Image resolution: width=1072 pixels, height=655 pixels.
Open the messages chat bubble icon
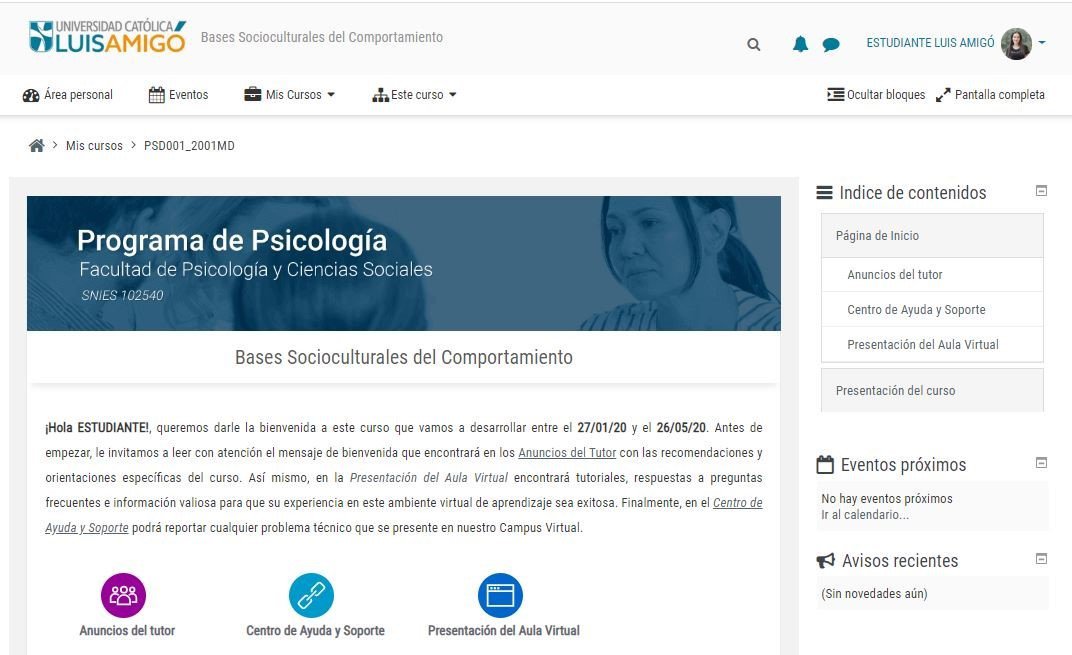[x=831, y=45]
